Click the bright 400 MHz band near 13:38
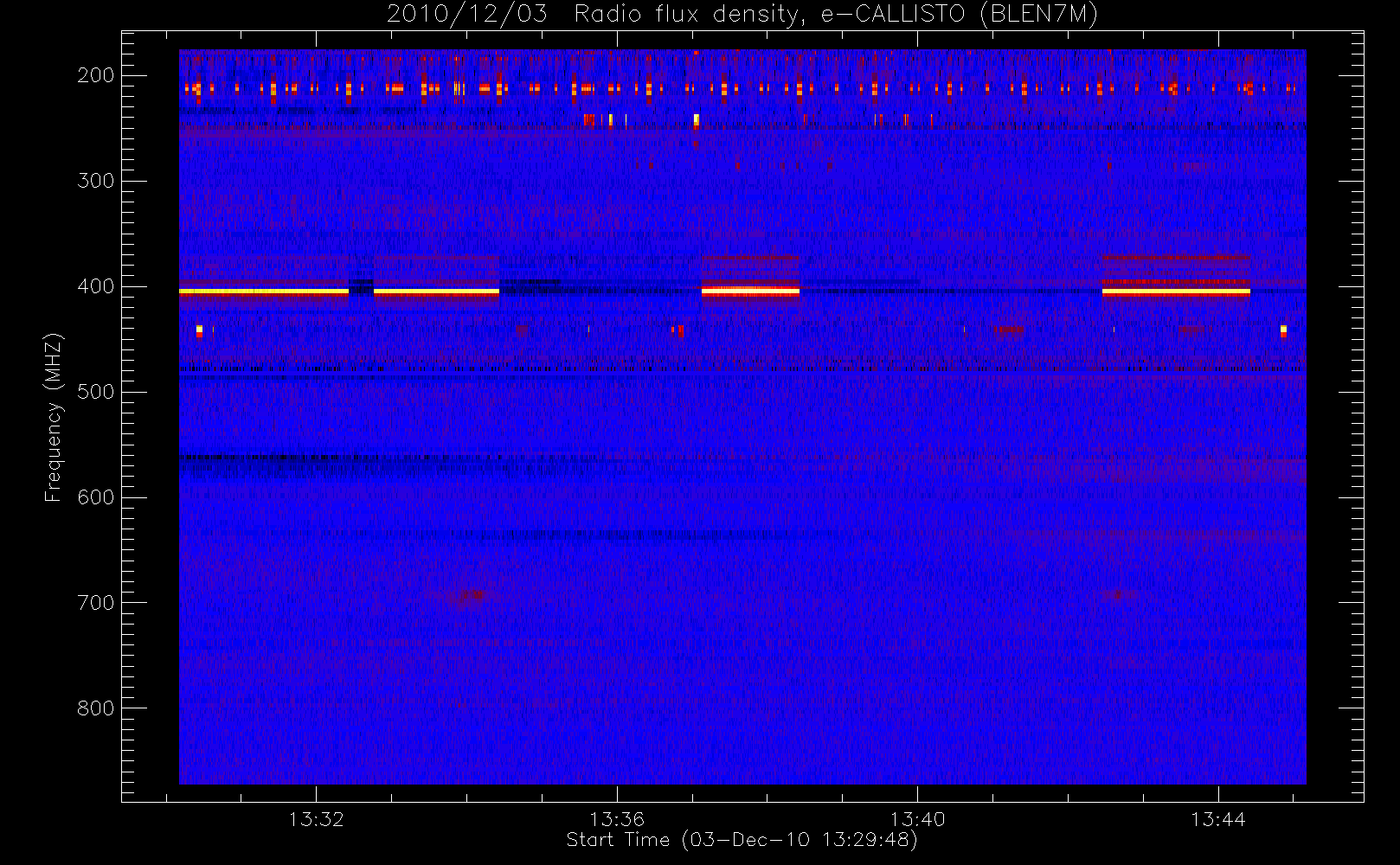 tap(750, 292)
